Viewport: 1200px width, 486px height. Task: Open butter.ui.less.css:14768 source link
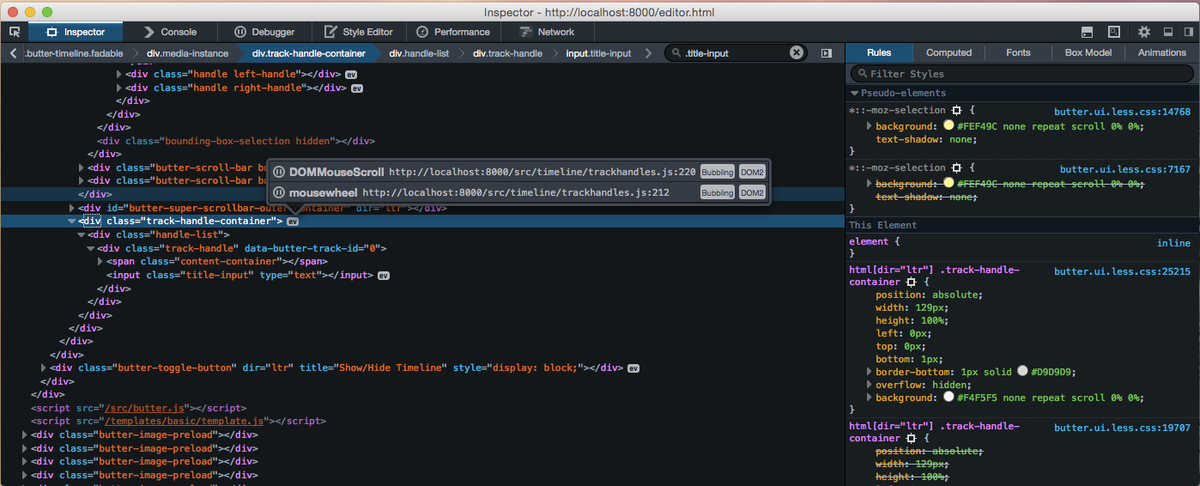(x=1123, y=112)
